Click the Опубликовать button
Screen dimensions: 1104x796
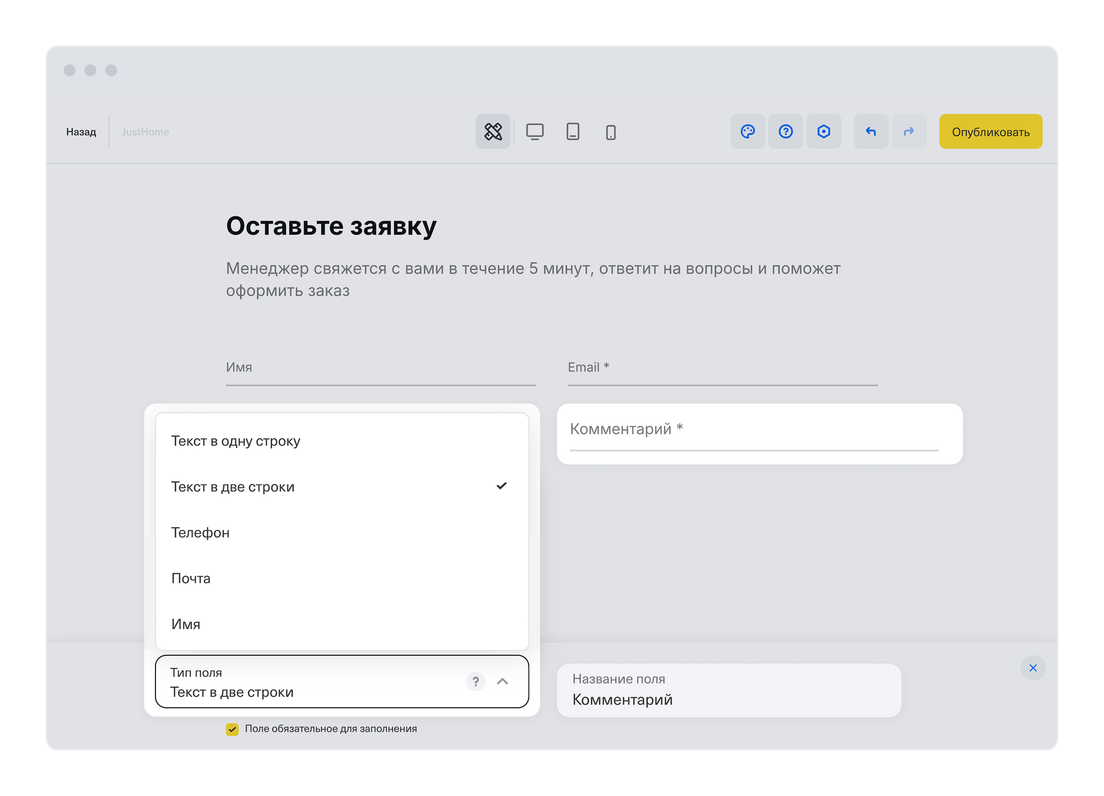tap(990, 132)
